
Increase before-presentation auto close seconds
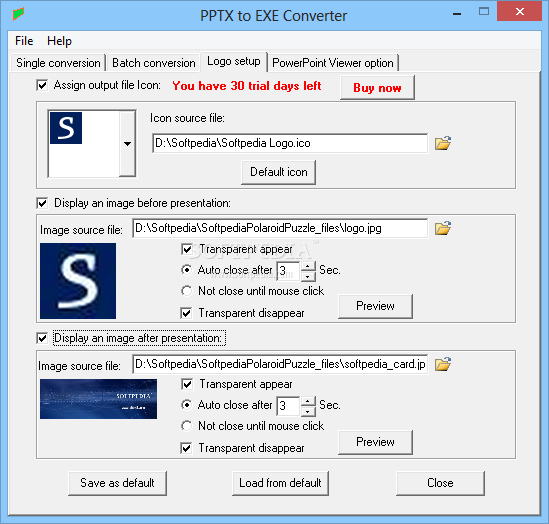pos(308,266)
